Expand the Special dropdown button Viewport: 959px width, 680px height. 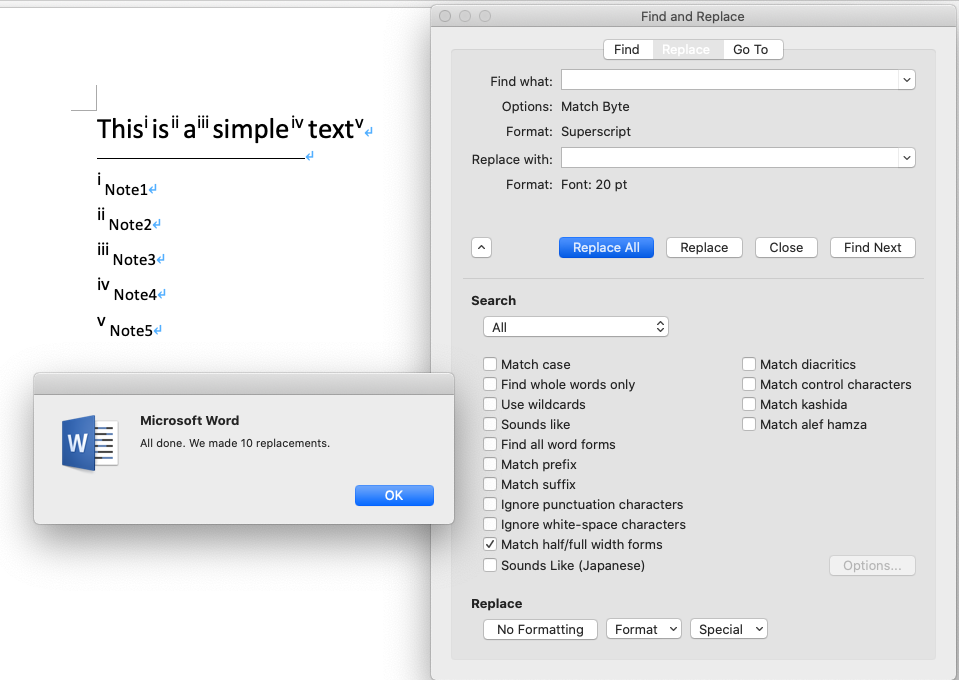728,629
